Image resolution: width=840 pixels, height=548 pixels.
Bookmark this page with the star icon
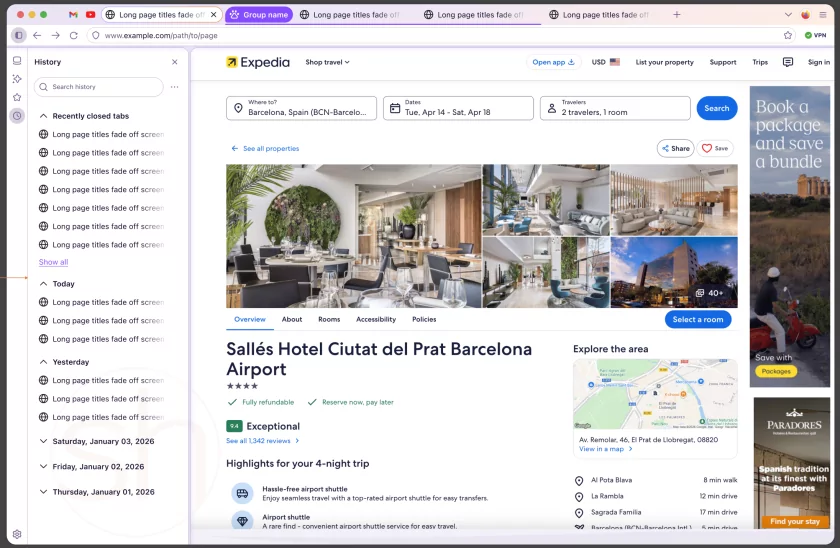pos(788,35)
